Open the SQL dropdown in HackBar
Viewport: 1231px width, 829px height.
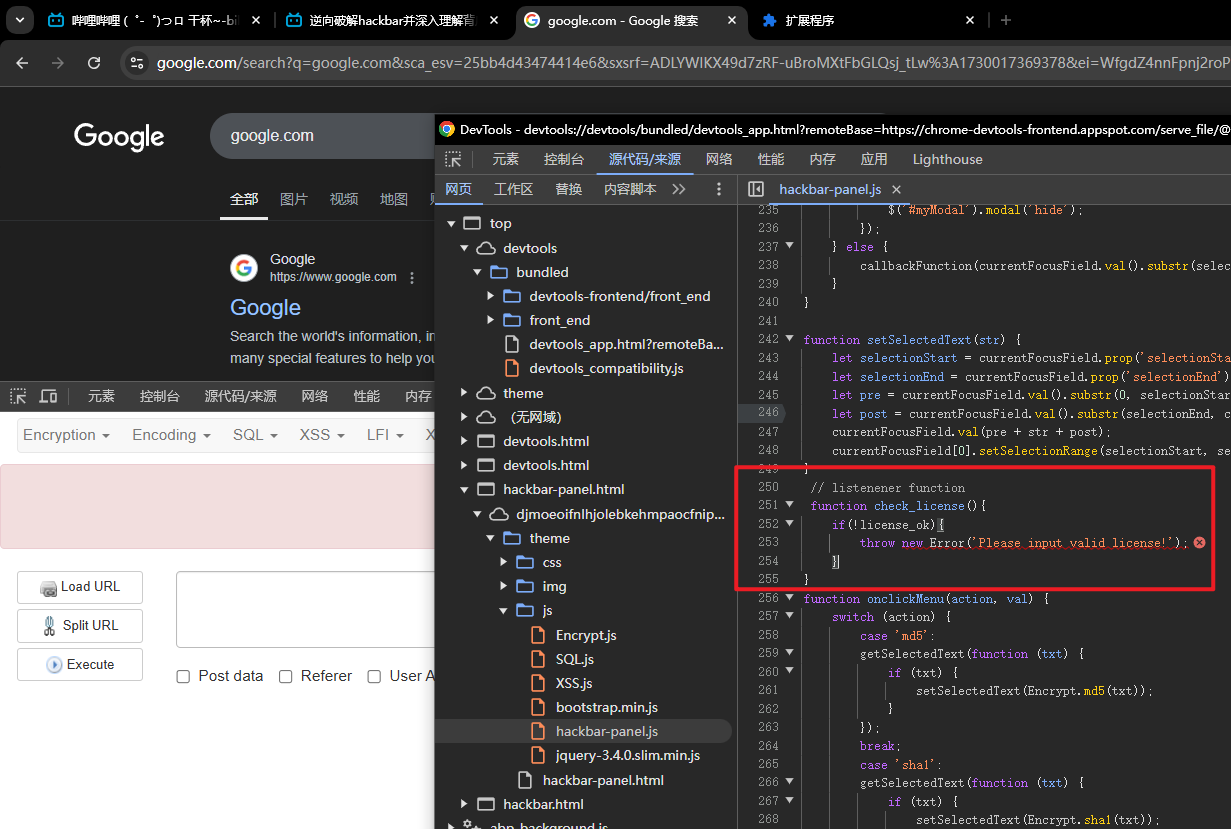(255, 435)
